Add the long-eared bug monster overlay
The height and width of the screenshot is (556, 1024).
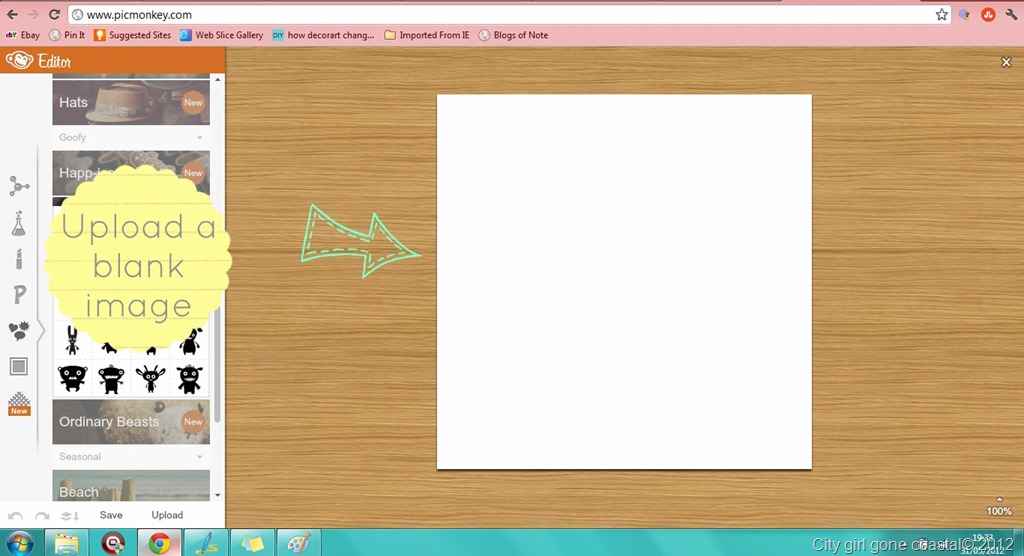(x=150, y=379)
